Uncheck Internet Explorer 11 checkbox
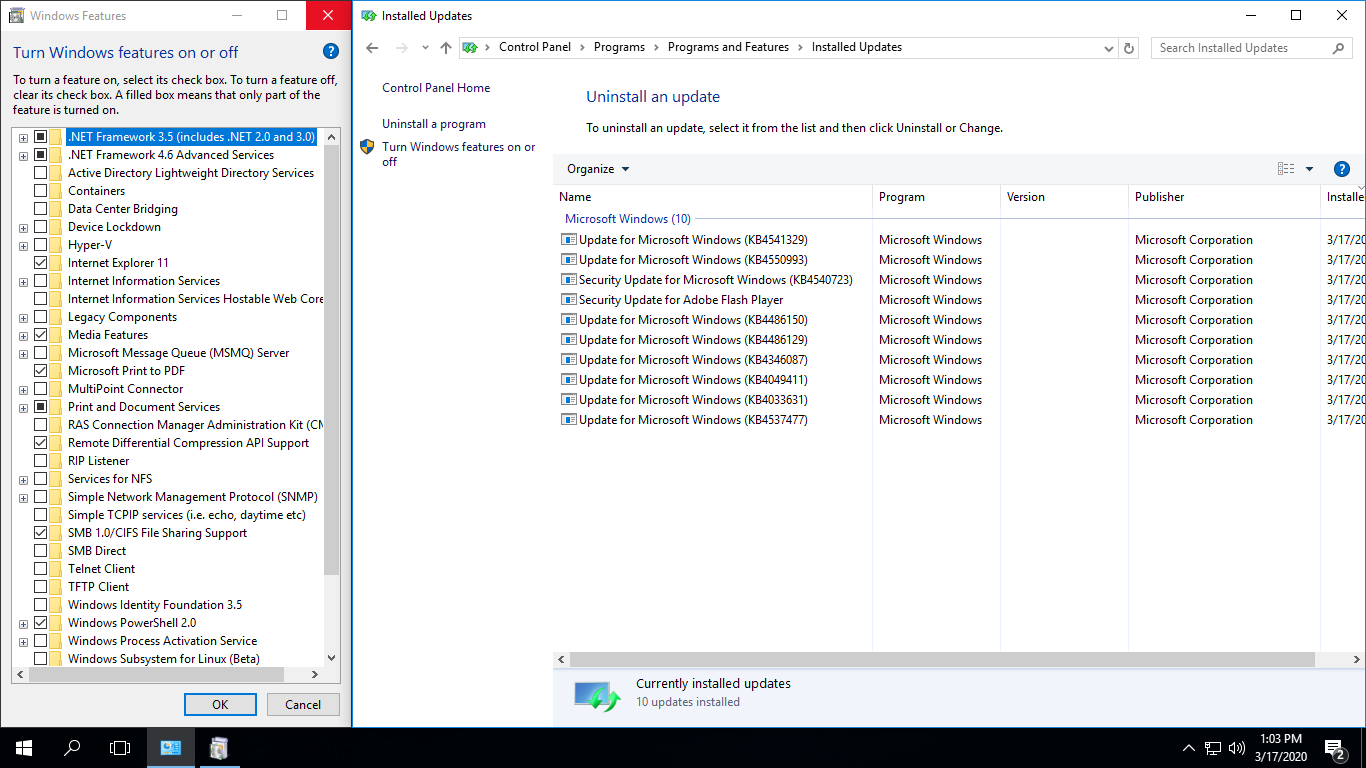 [x=40, y=263]
